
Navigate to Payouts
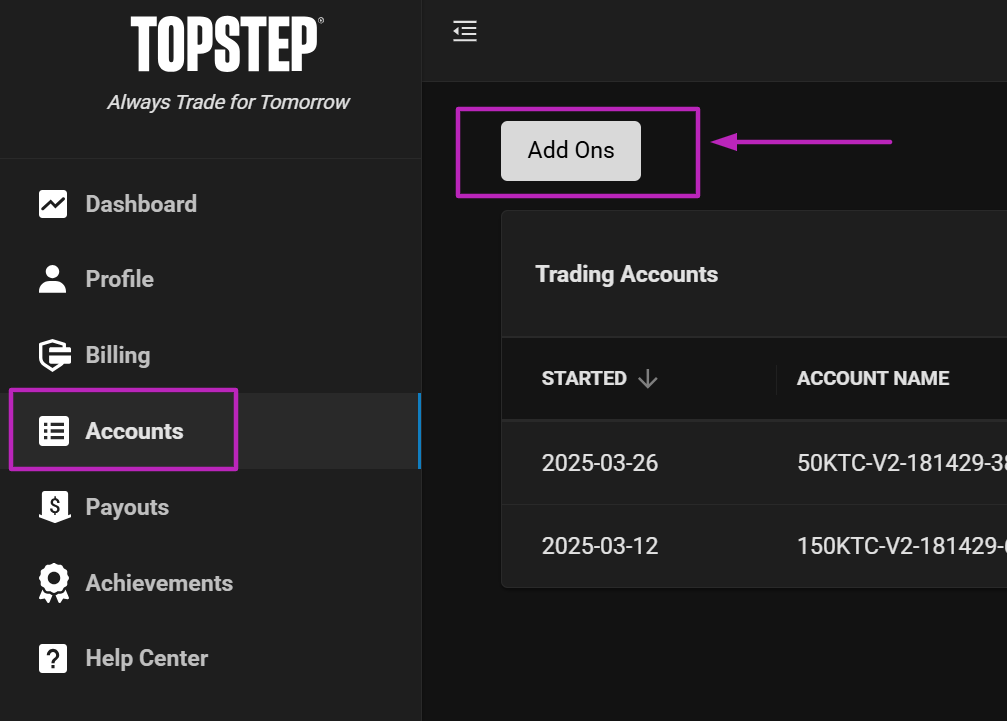click(x=211, y=507)
